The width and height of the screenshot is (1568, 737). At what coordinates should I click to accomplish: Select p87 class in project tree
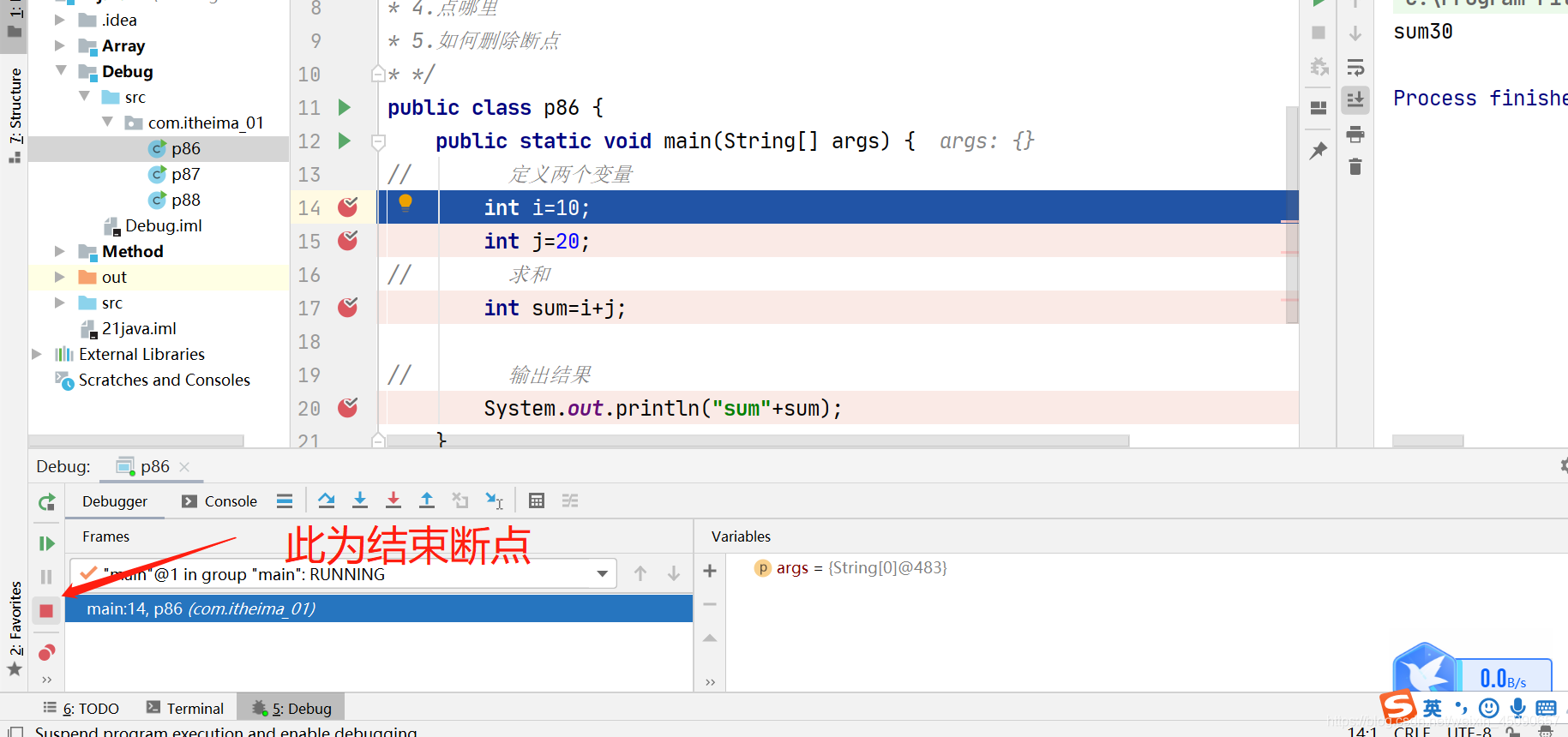pos(175,174)
